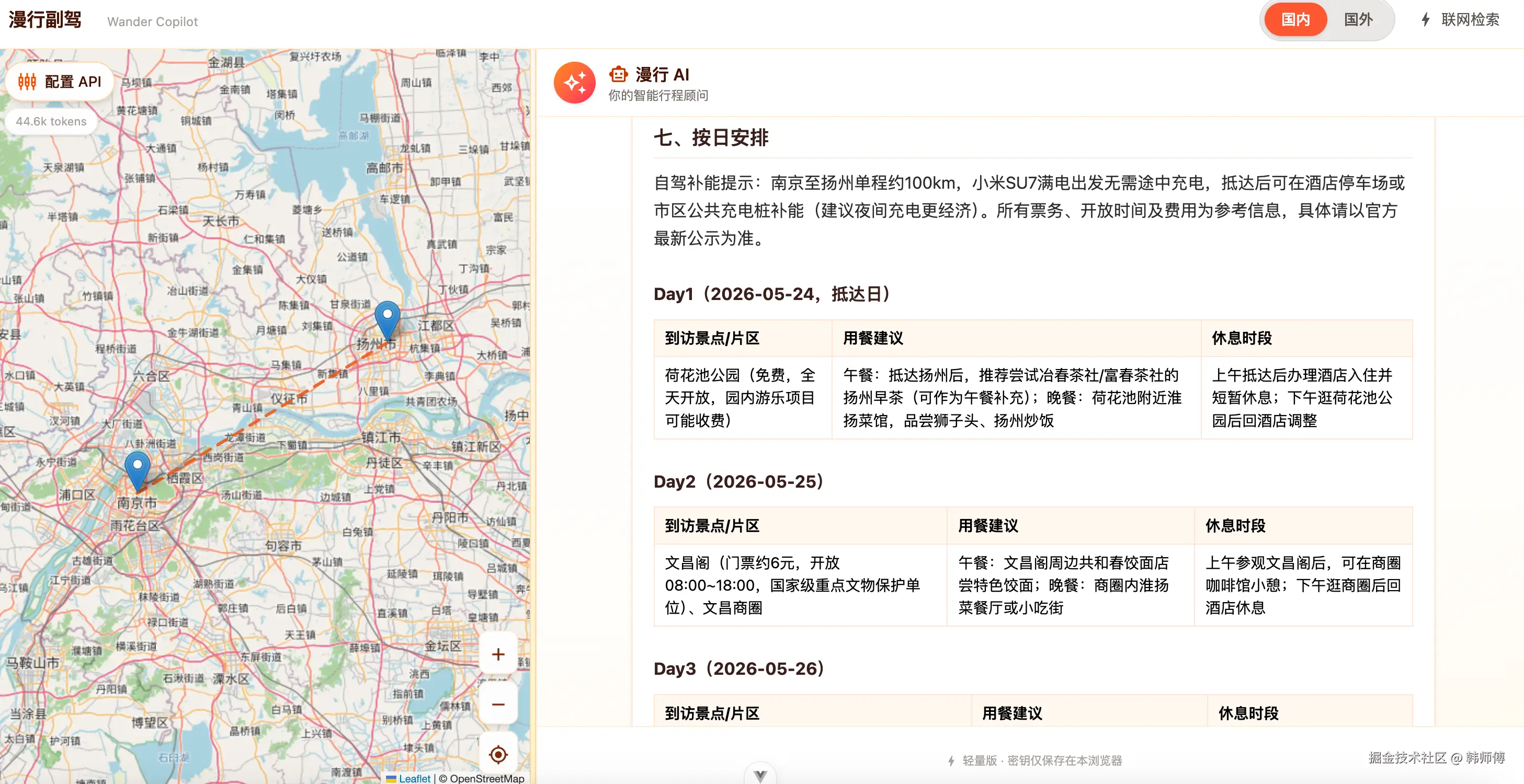Click the 句容市 label on the map
The image size is (1524, 784).
(x=283, y=546)
